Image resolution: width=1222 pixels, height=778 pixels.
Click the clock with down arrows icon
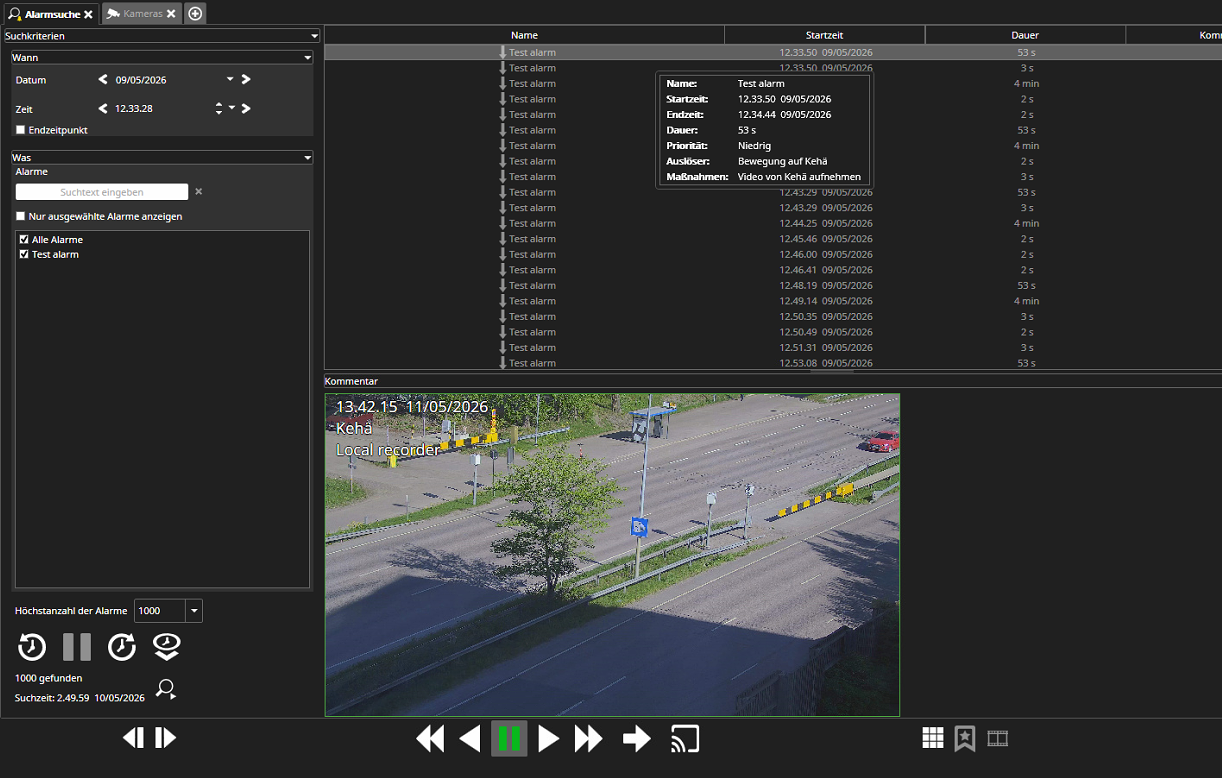pyautogui.click(x=166, y=647)
